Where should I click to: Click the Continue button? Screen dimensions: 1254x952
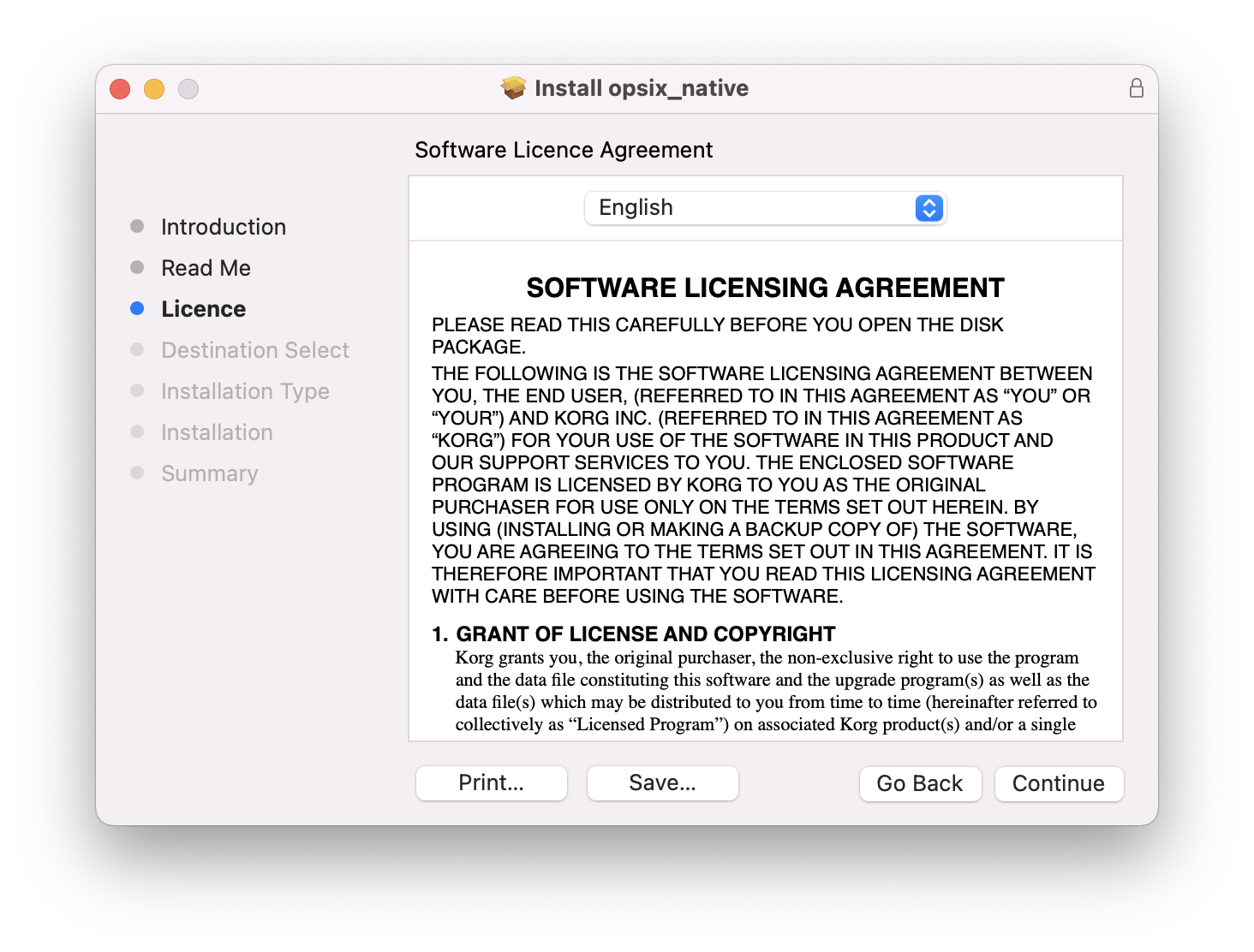click(x=1059, y=783)
